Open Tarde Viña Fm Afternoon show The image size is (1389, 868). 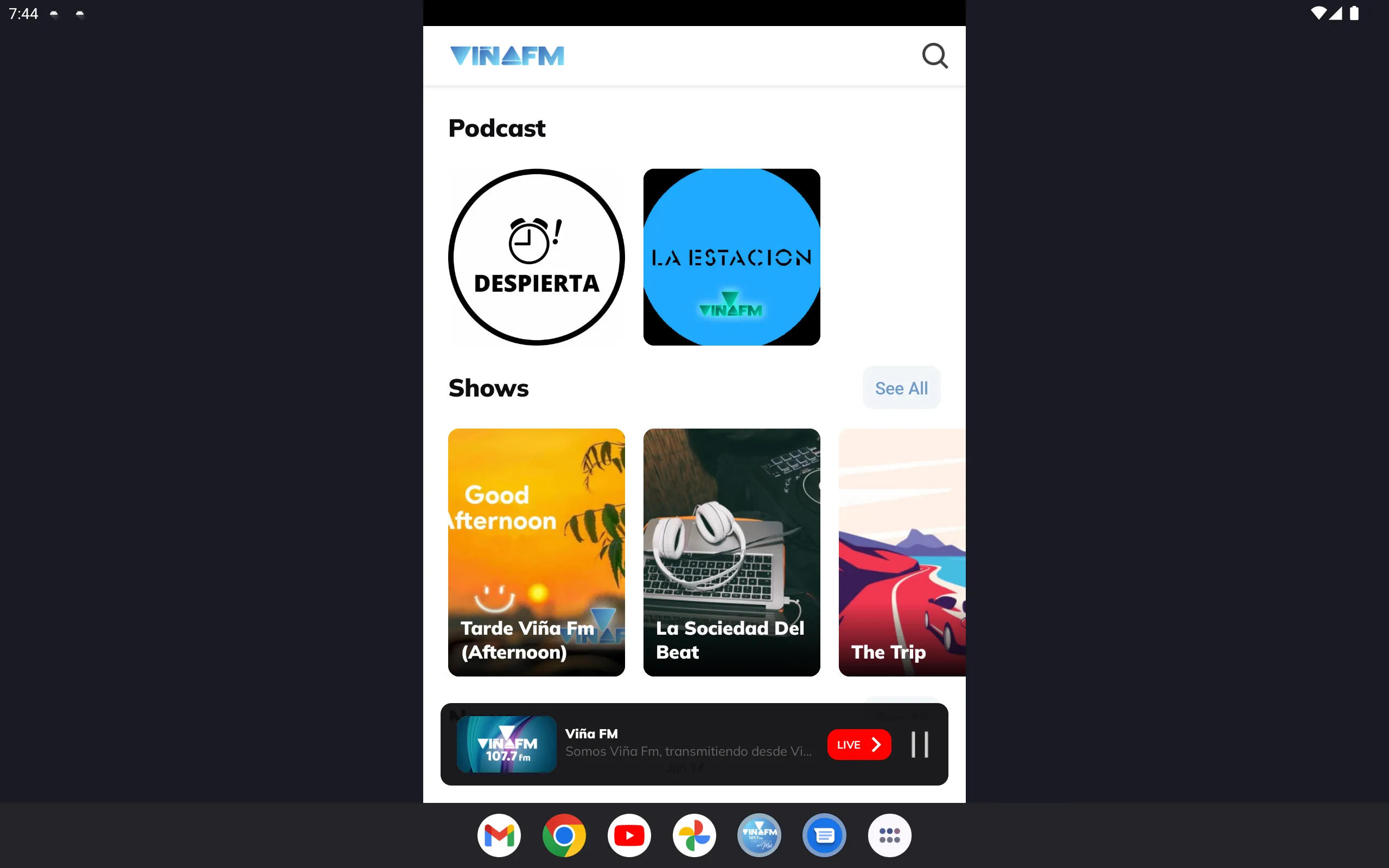coord(537,552)
